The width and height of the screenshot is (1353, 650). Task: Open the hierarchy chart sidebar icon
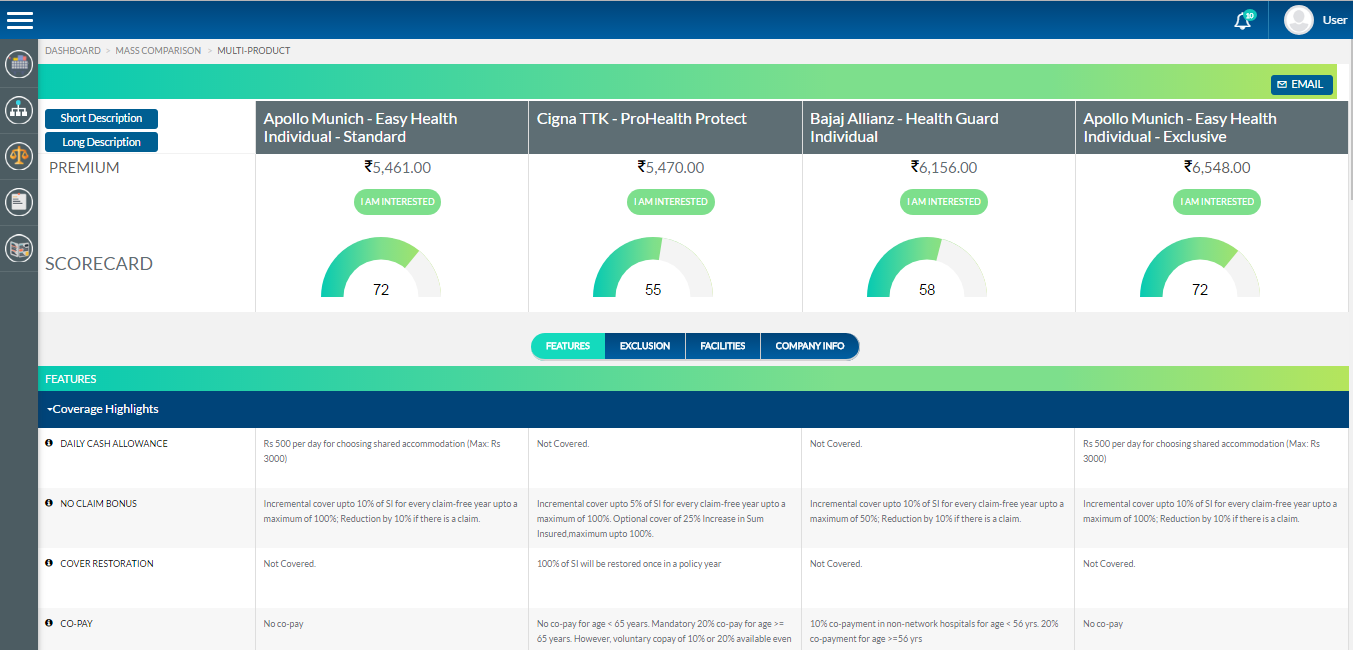point(19,109)
